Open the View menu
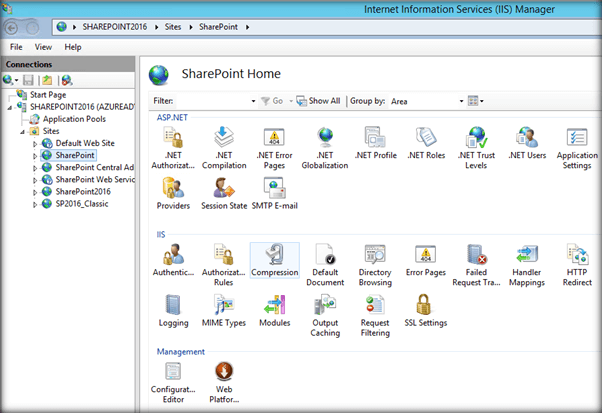The image size is (602, 413). coord(43,47)
